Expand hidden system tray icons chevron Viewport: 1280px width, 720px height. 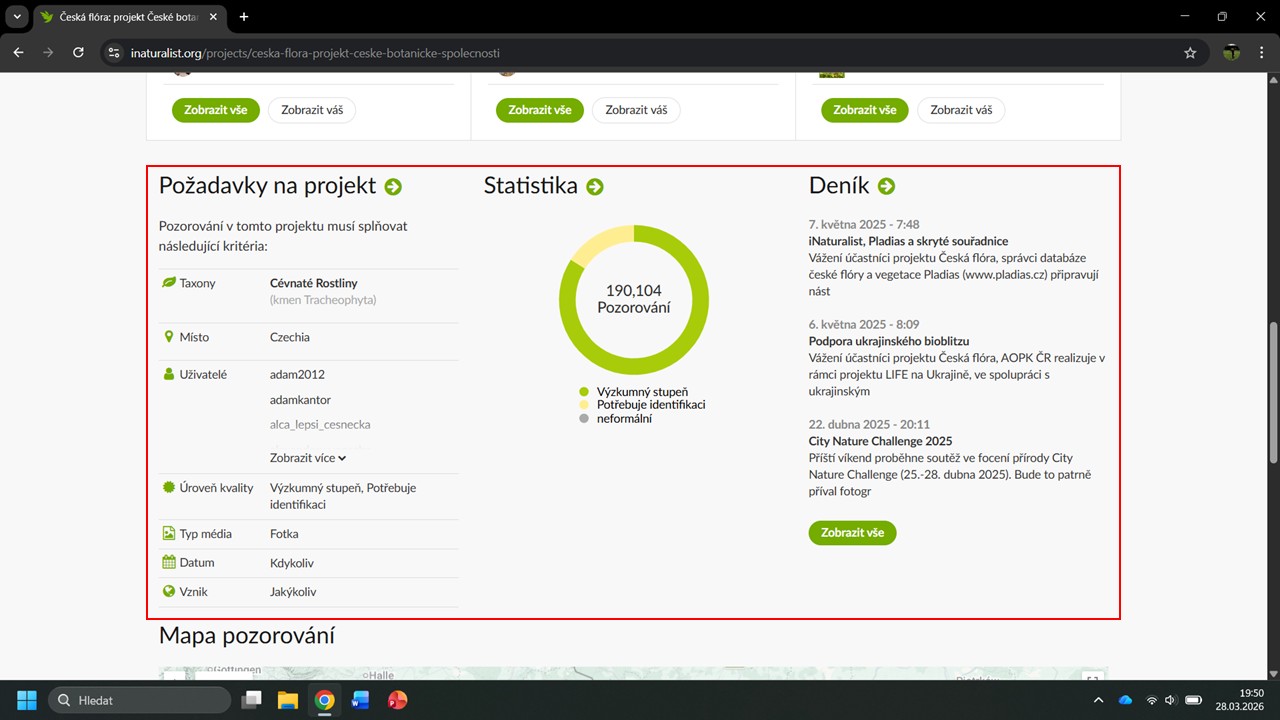click(1098, 700)
